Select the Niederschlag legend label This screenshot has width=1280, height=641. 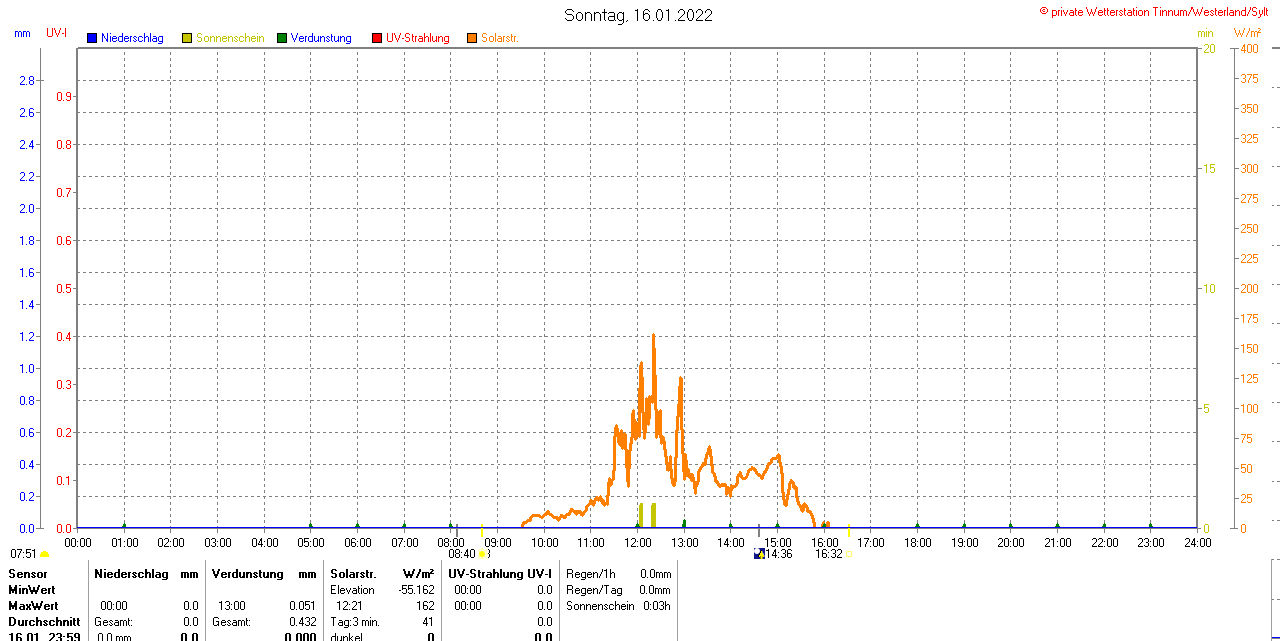[132, 38]
